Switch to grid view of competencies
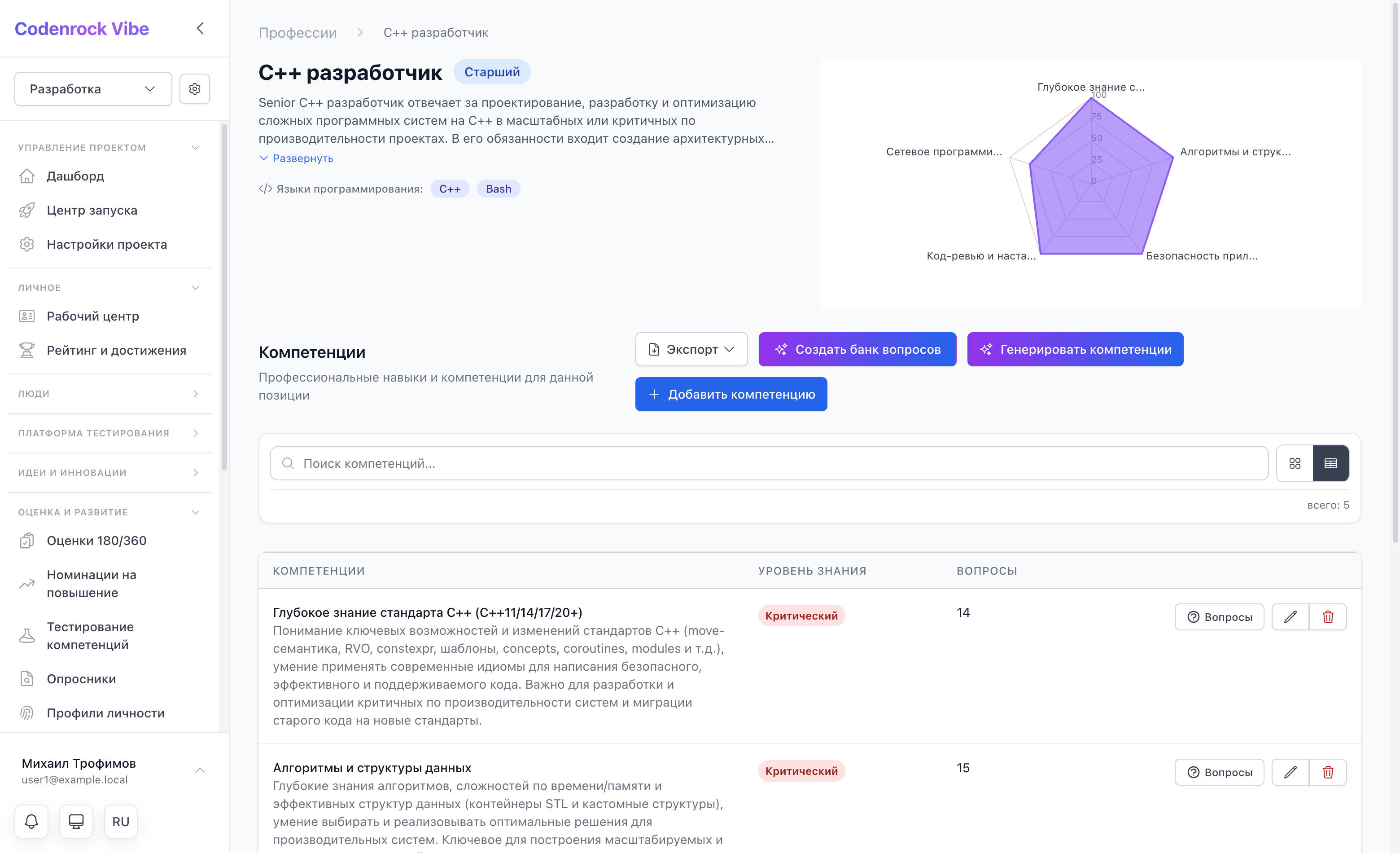 1295,463
